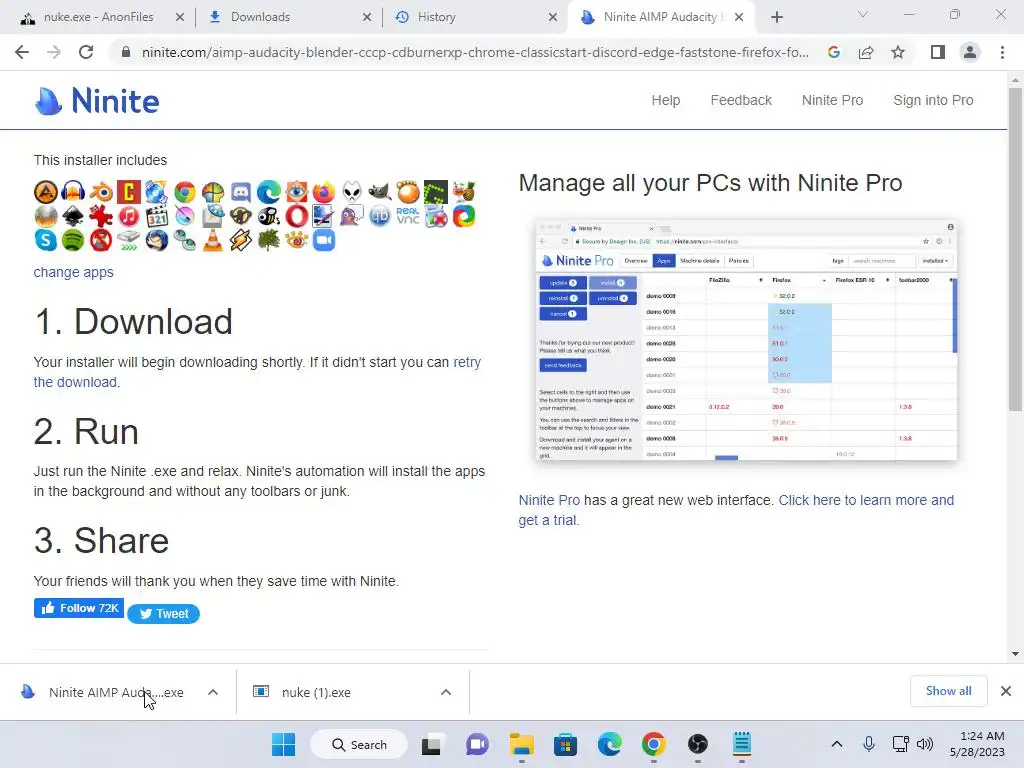Click the address bar URL
1024x768 pixels.
point(475,52)
